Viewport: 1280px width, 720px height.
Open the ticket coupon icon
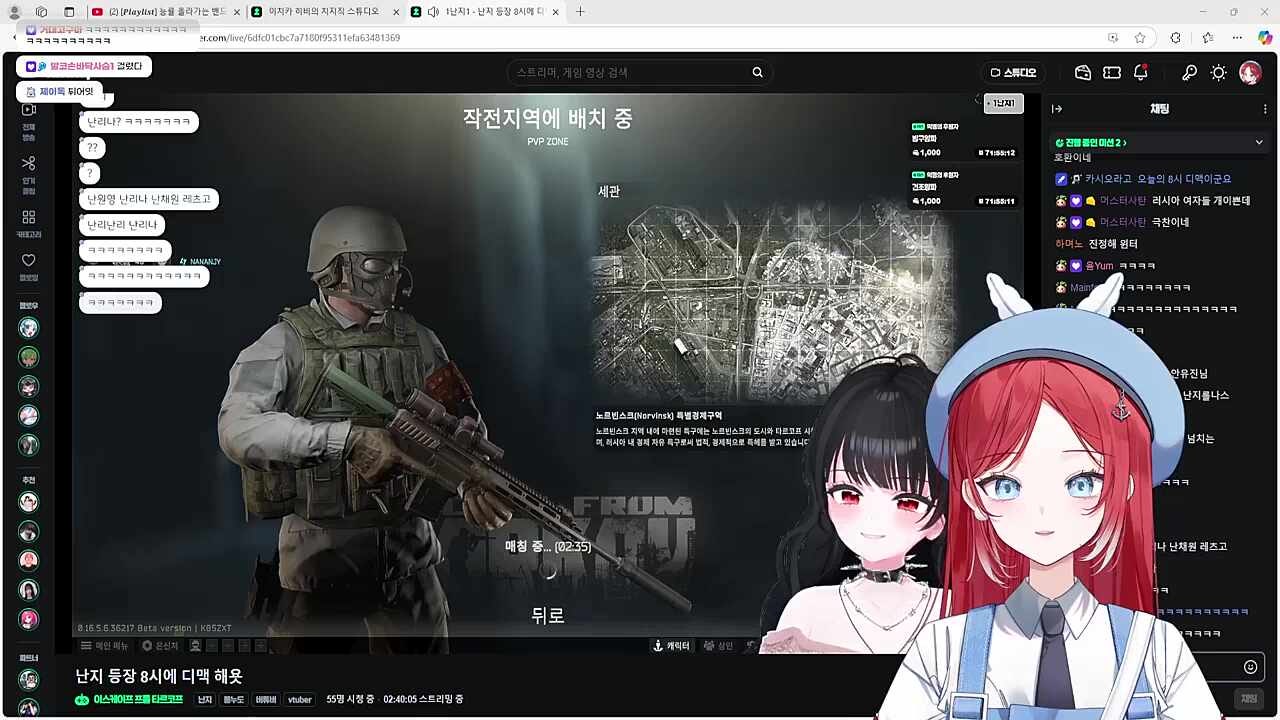tap(1112, 73)
